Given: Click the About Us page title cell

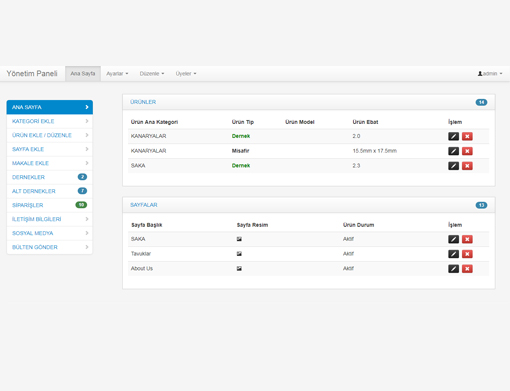Looking at the screenshot, I should point(142,268).
